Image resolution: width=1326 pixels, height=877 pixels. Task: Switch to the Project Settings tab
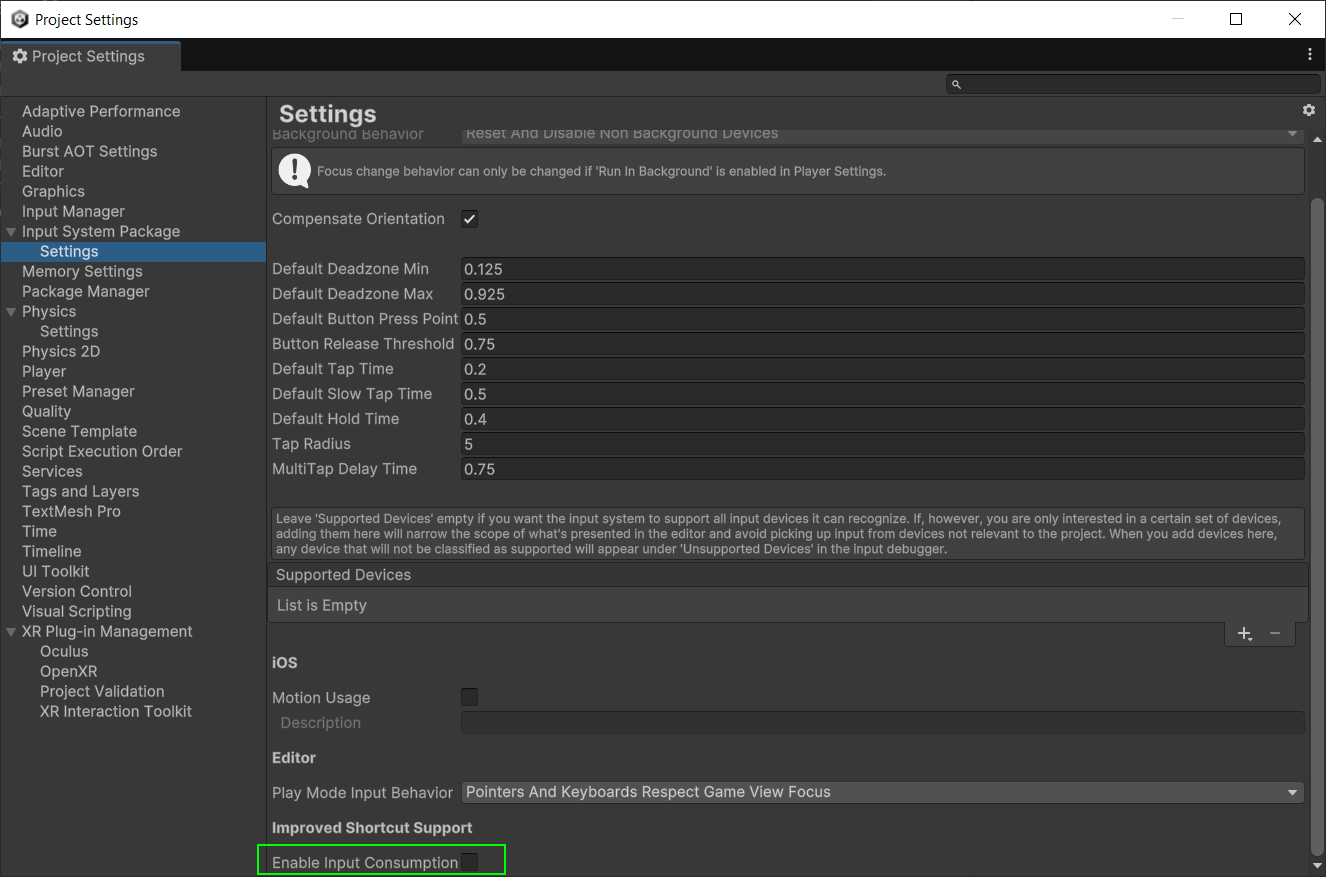90,56
